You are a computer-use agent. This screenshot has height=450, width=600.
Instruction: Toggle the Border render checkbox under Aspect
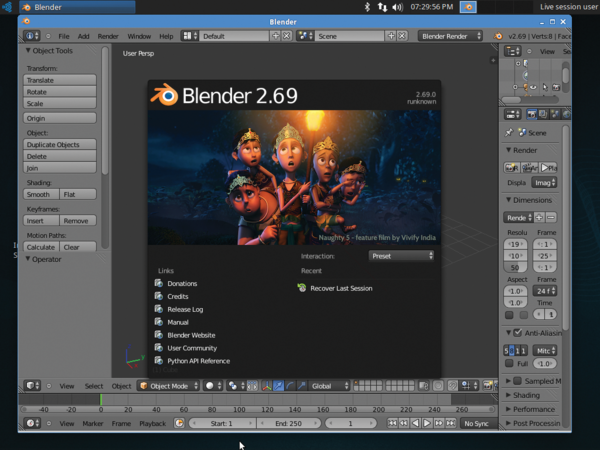509,315
